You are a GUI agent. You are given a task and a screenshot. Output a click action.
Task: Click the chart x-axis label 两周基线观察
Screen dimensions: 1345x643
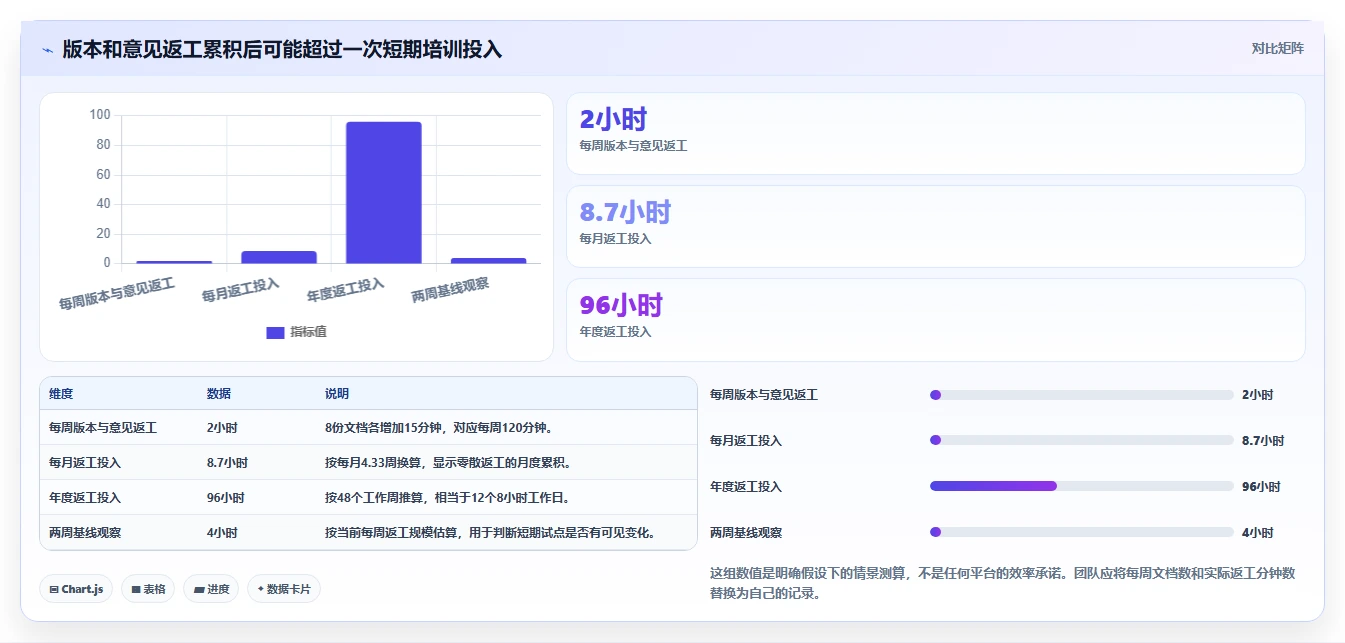pyautogui.click(x=450, y=291)
